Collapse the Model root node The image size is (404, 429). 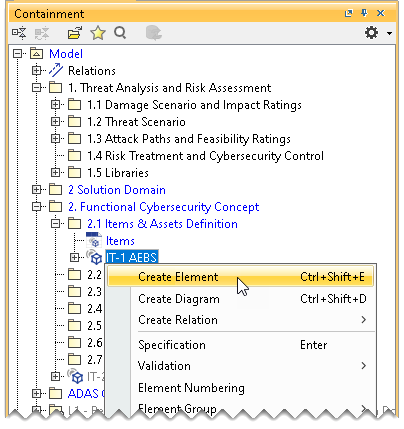(x=18, y=54)
